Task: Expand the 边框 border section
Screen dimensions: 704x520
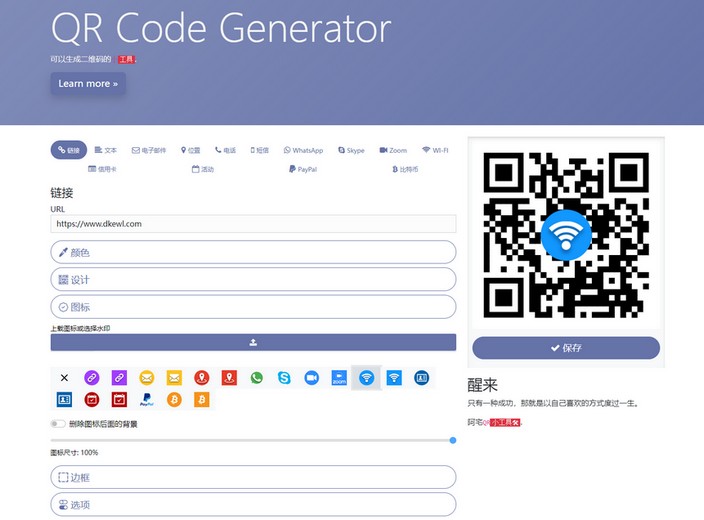Action: coord(253,477)
